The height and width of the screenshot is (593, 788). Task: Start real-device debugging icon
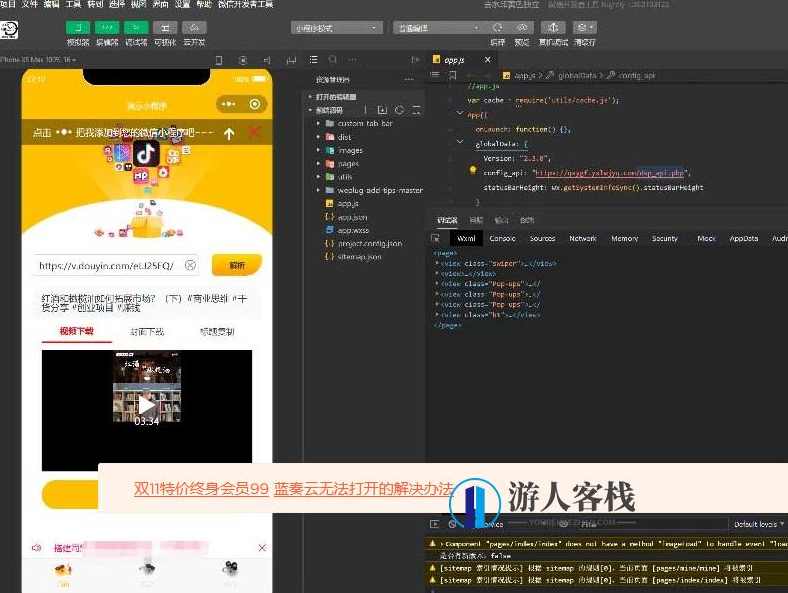tap(553, 28)
